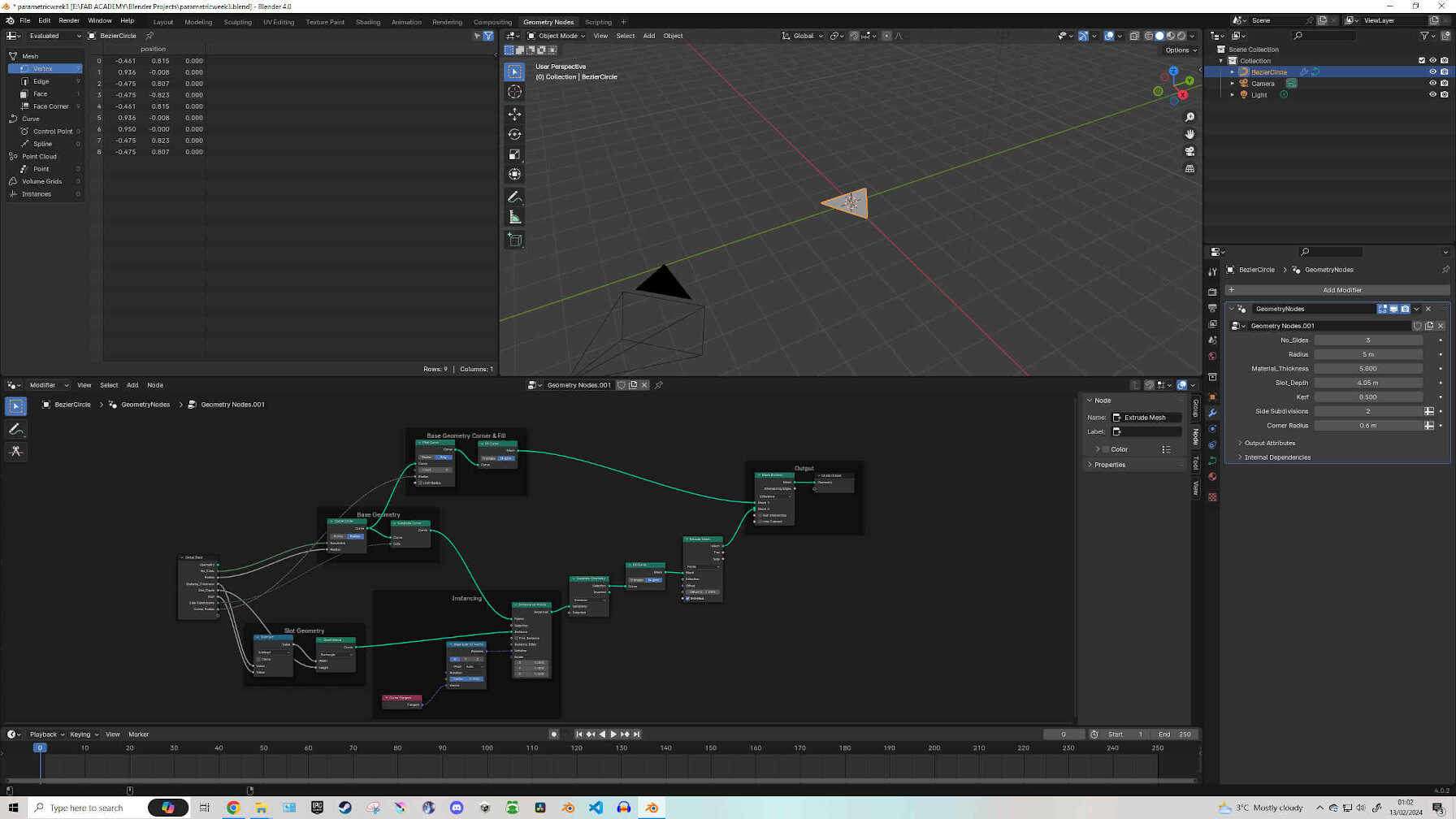1456x819 pixels.
Task: Click the viewport zoom magnifier icon
Action: tap(1189, 117)
